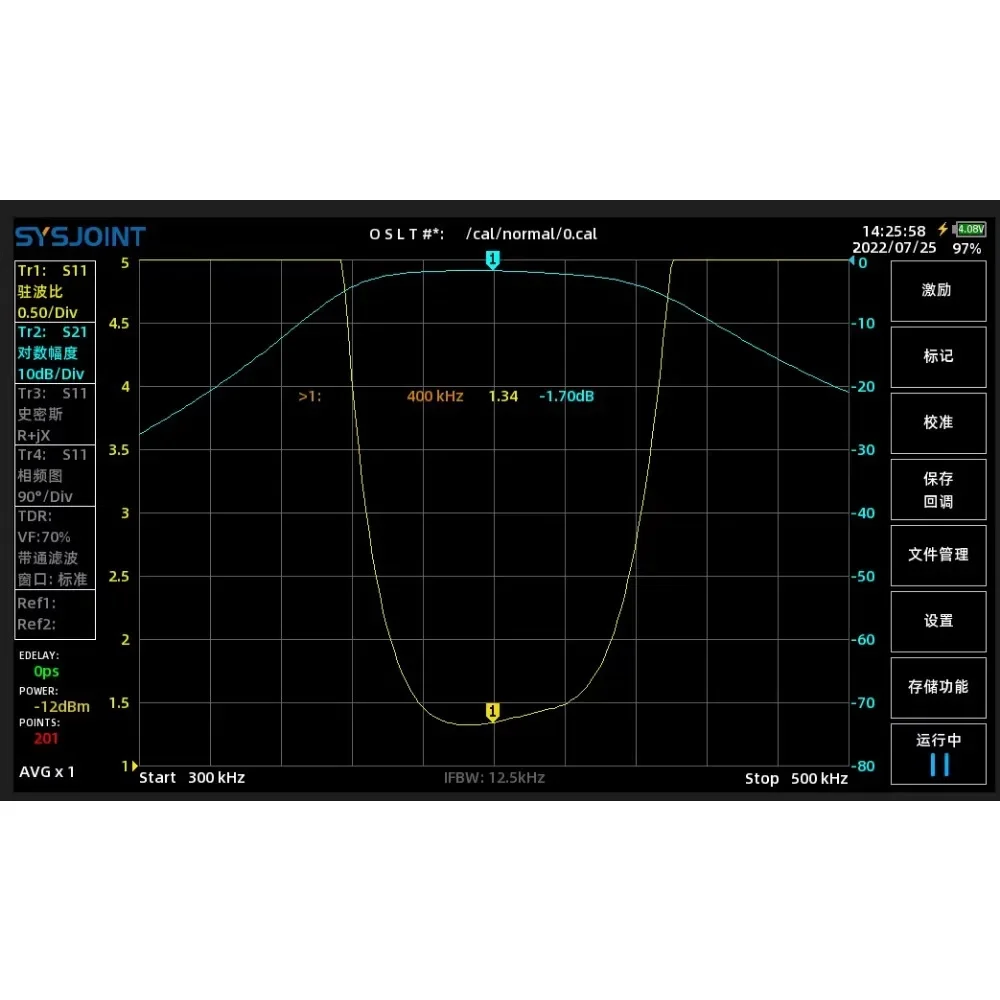Open the 保存回调 save/recall menu
This screenshot has width=1000, height=1000.
coord(938,489)
